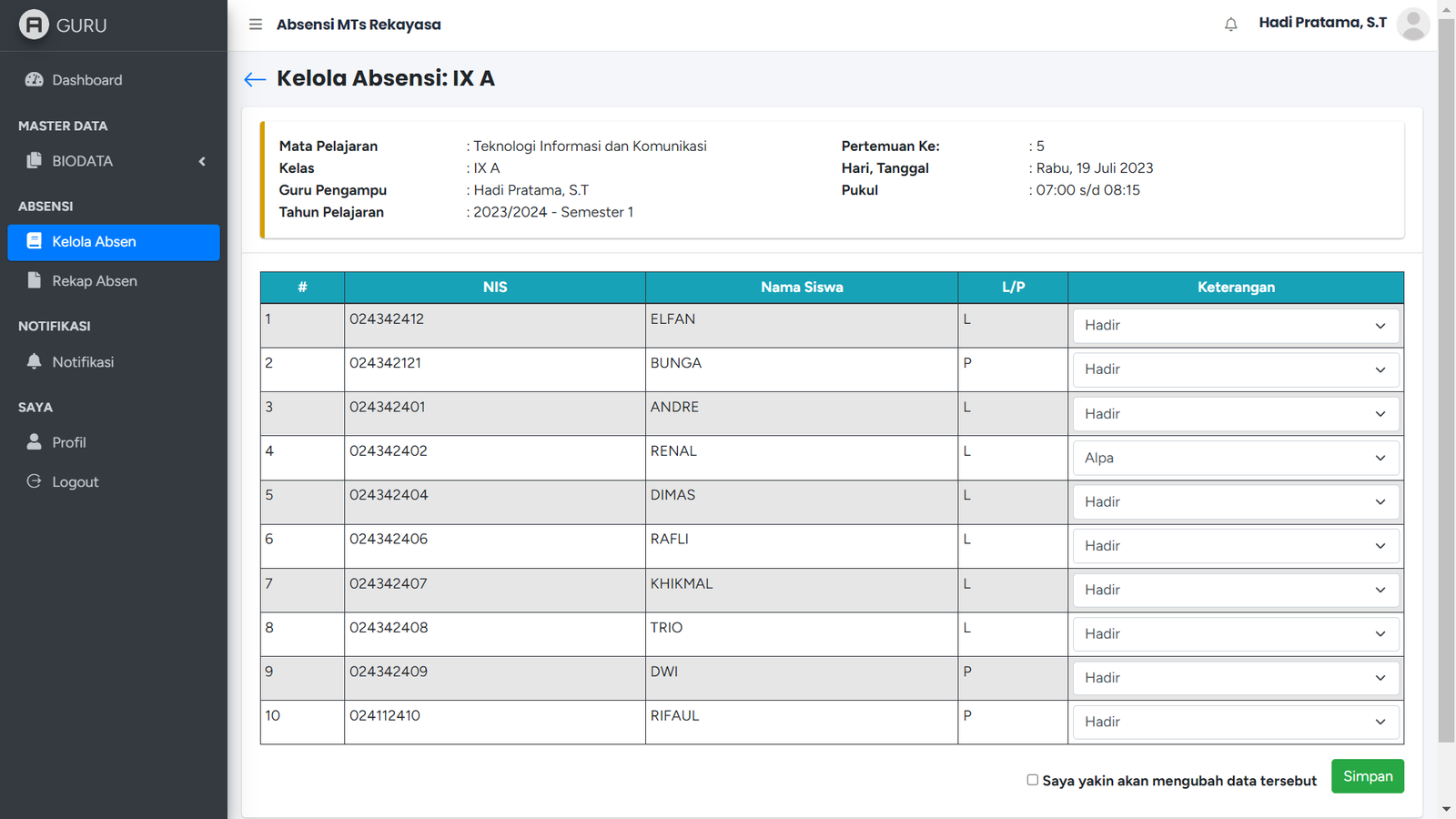Select the Kelola Absen menu item

[x=113, y=242]
